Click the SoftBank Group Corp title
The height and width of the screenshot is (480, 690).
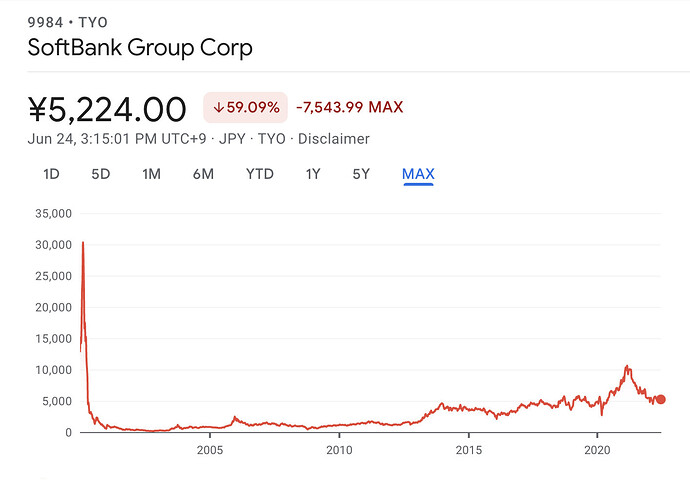coord(140,47)
